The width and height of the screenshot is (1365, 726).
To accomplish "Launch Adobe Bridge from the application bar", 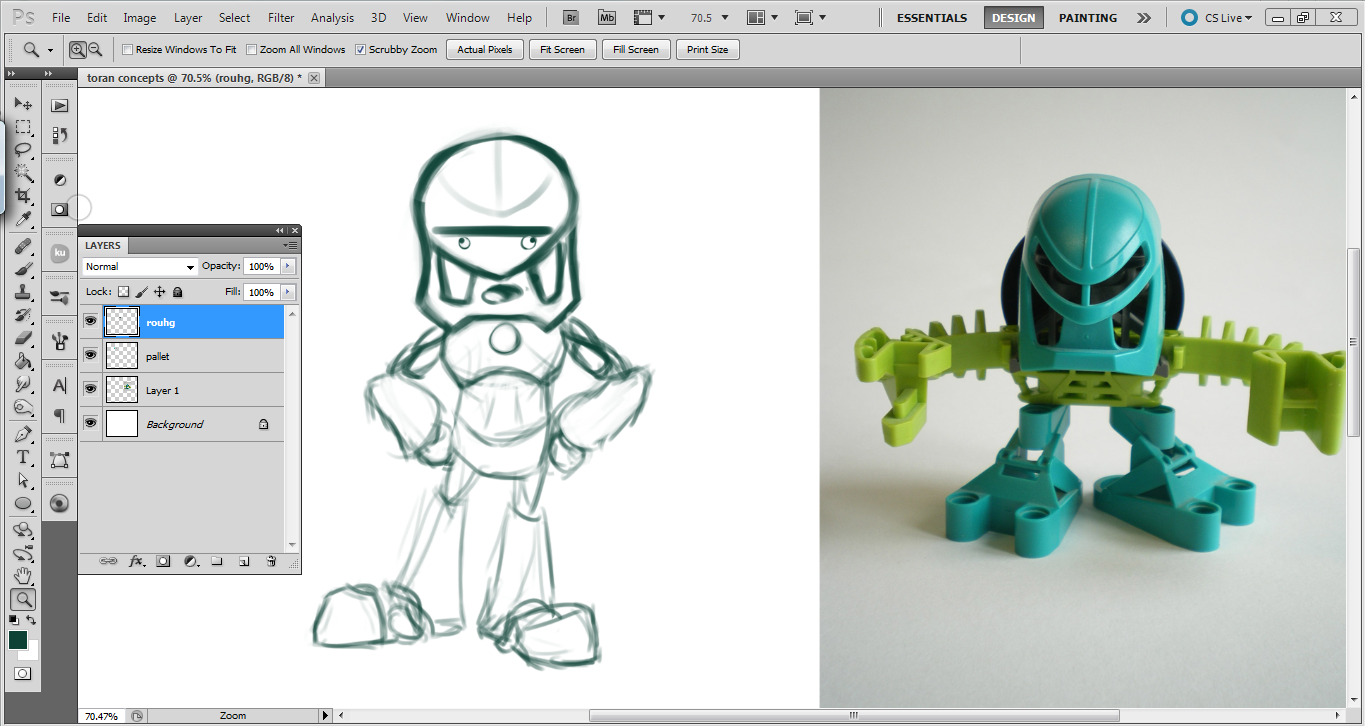I will click(569, 17).
